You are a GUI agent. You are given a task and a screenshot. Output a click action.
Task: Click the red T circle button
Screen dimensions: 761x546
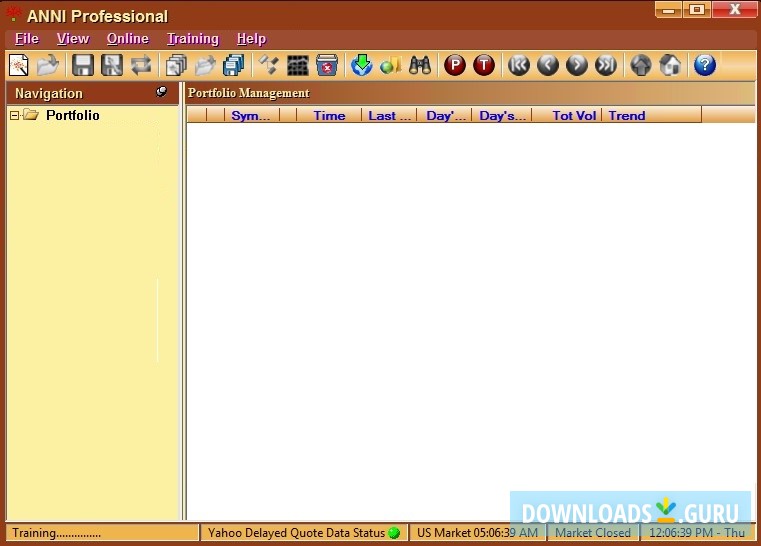point(484,66)
